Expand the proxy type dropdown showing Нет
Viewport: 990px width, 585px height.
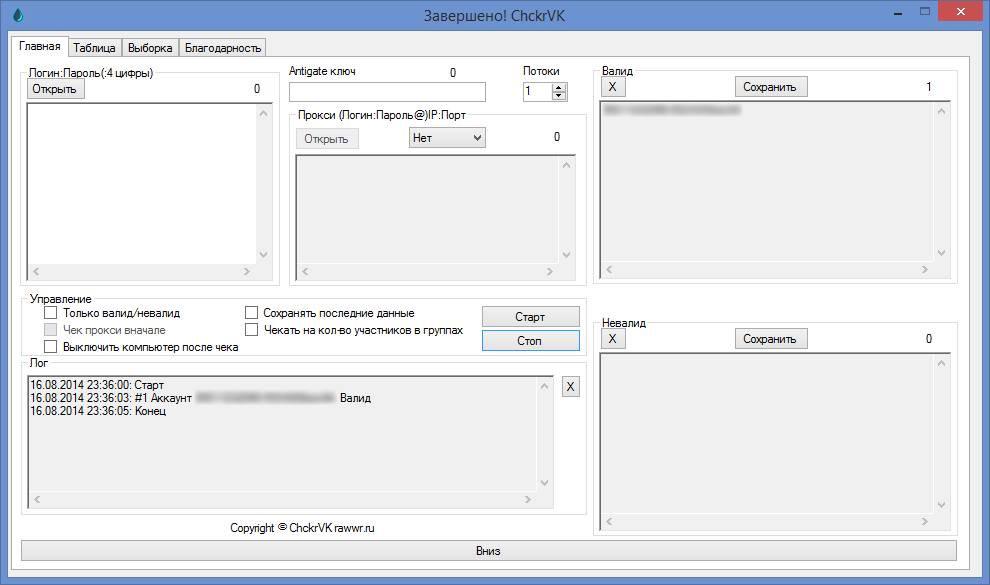447,138
